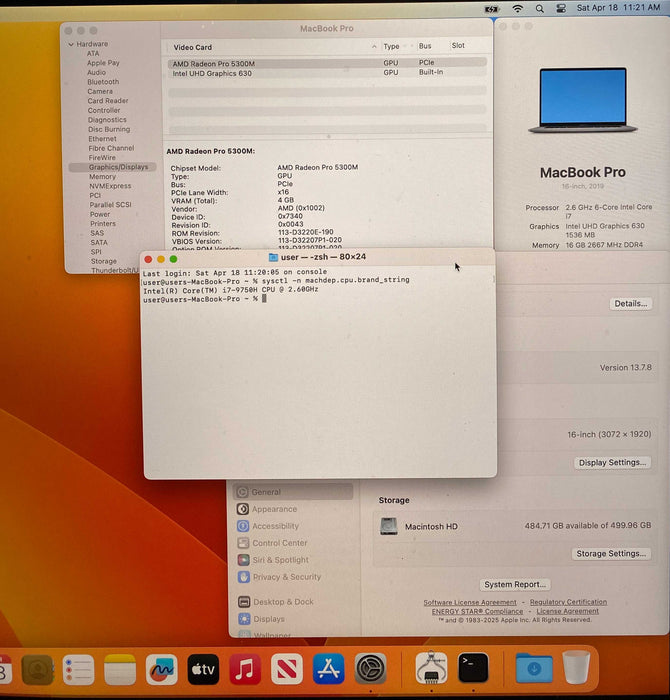Select the Intel UHD Graphics 630 row
Image resolution: width=670 pixels, height=700 pixels.
click(x=327, y=73)
